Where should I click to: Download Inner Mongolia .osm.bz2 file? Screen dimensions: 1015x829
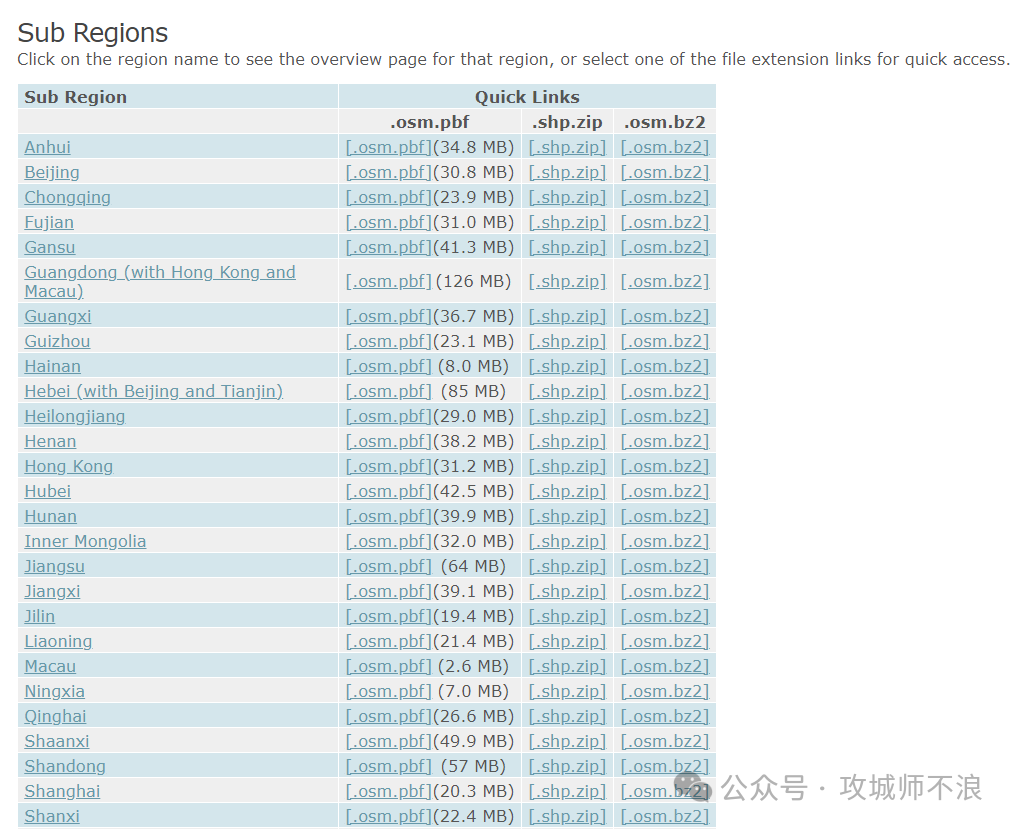pos(665,542)
